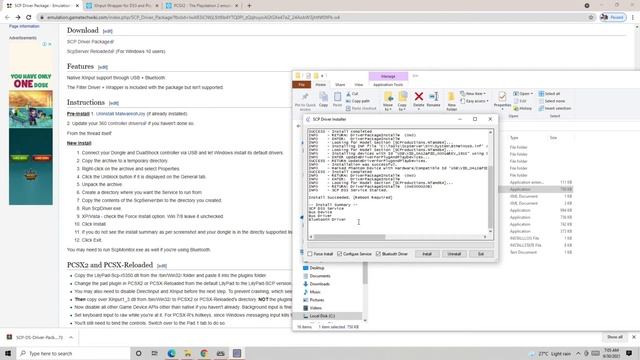
Task: Switch to the PCSX2 browser tab
Action: click(x=202, y=6)
